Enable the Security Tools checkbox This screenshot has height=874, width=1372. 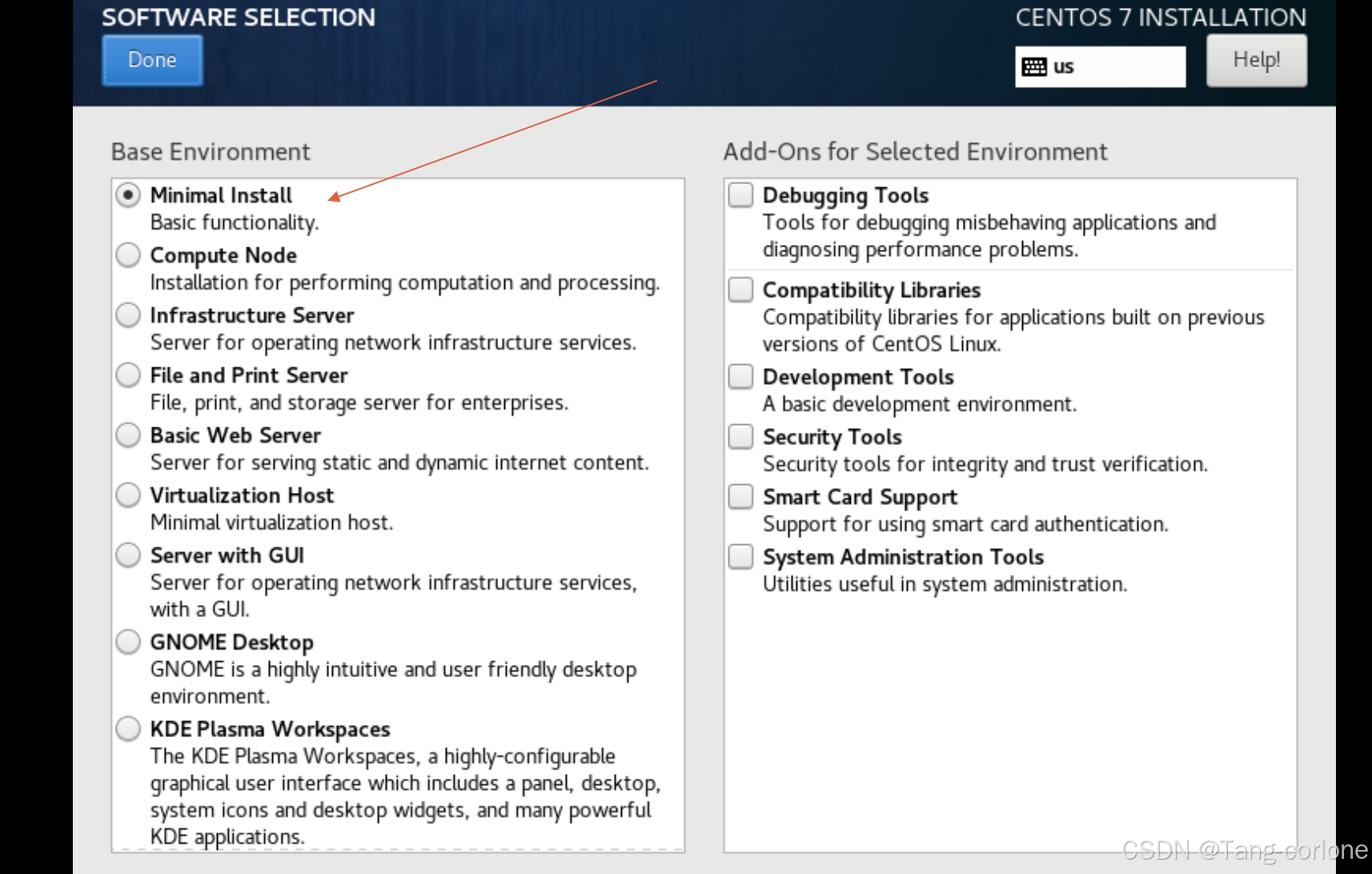(x=741, y=436)
